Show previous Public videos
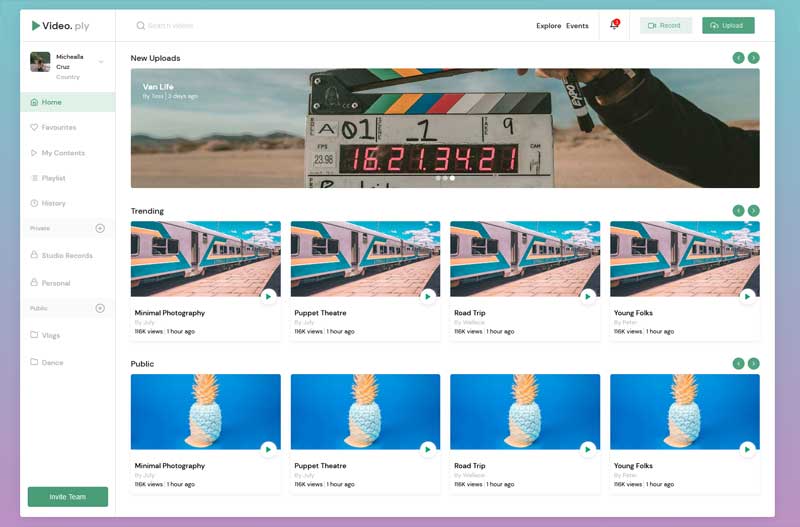This screenshot has width=800, height=527. coord(738,363)
